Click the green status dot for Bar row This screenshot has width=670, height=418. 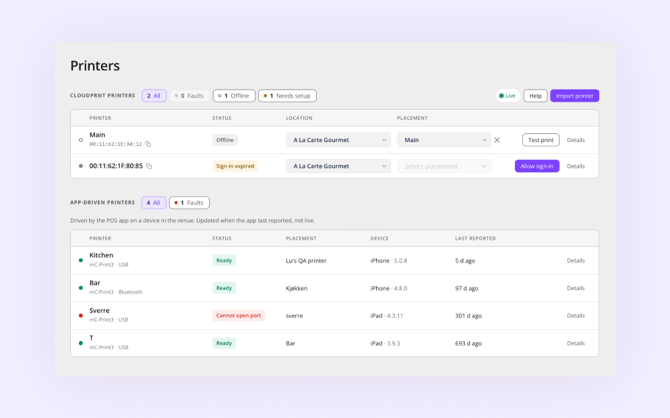point(81,288)
